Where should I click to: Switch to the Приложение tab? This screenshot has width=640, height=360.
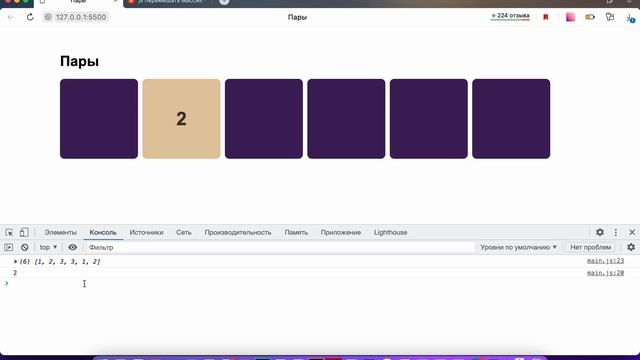340,232
